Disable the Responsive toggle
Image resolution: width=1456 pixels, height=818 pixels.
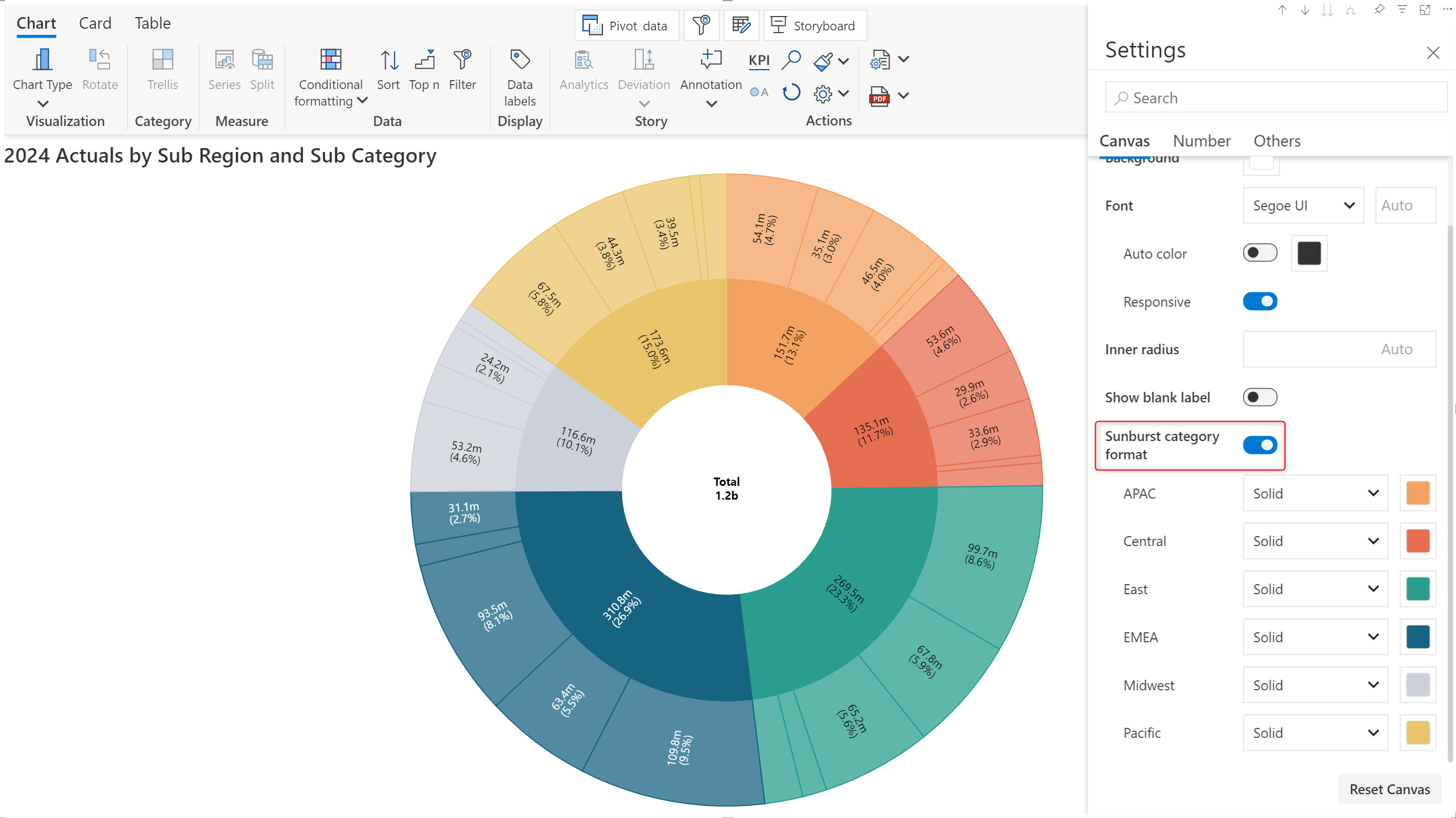pyautogui.click(x=1259, y=301)
